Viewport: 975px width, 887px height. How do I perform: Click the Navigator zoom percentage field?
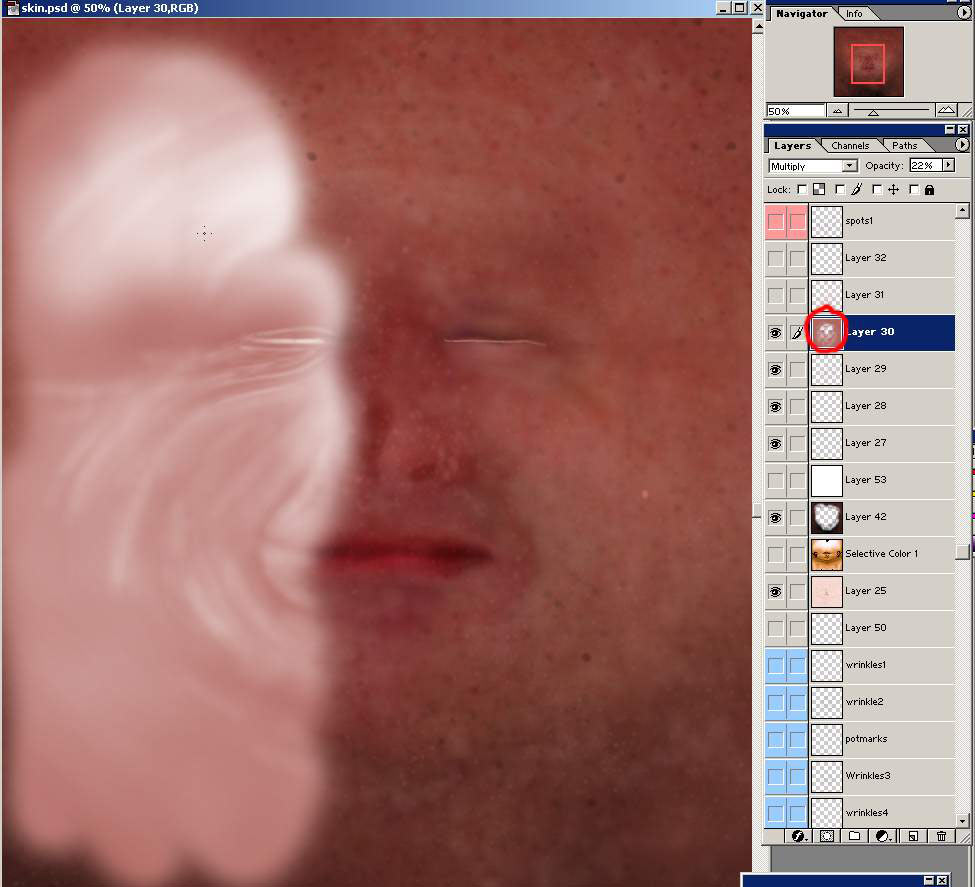pos(795,110)
